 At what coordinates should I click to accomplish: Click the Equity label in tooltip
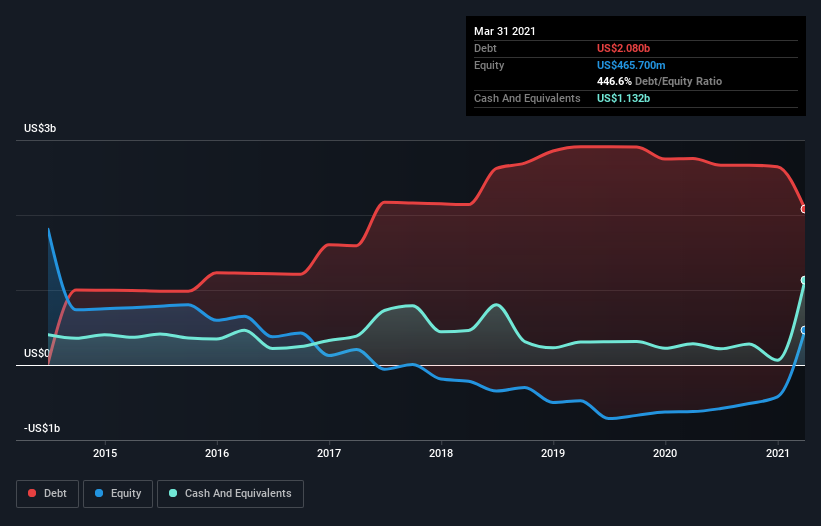489,65
